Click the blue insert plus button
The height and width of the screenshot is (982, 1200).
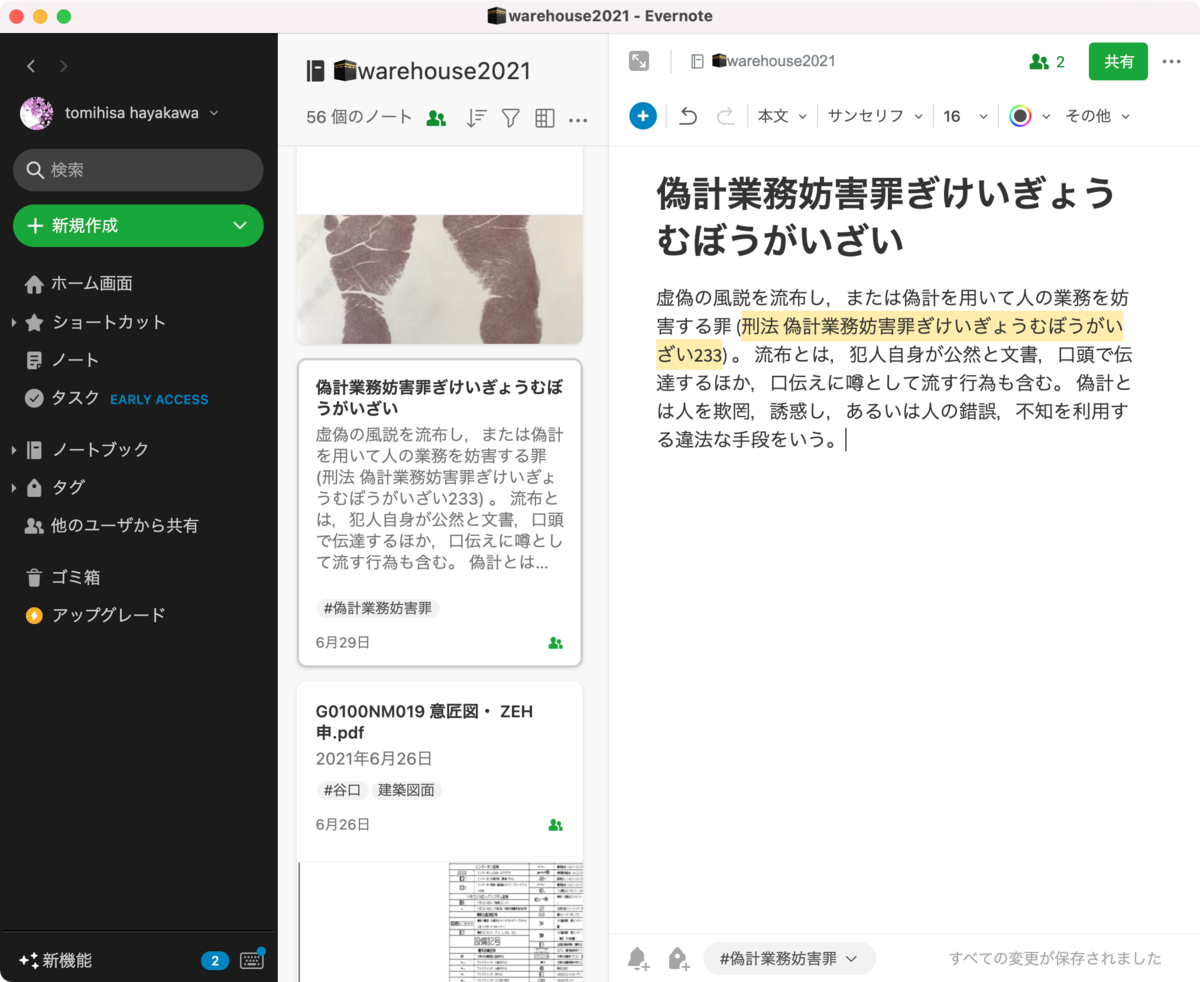643,116
